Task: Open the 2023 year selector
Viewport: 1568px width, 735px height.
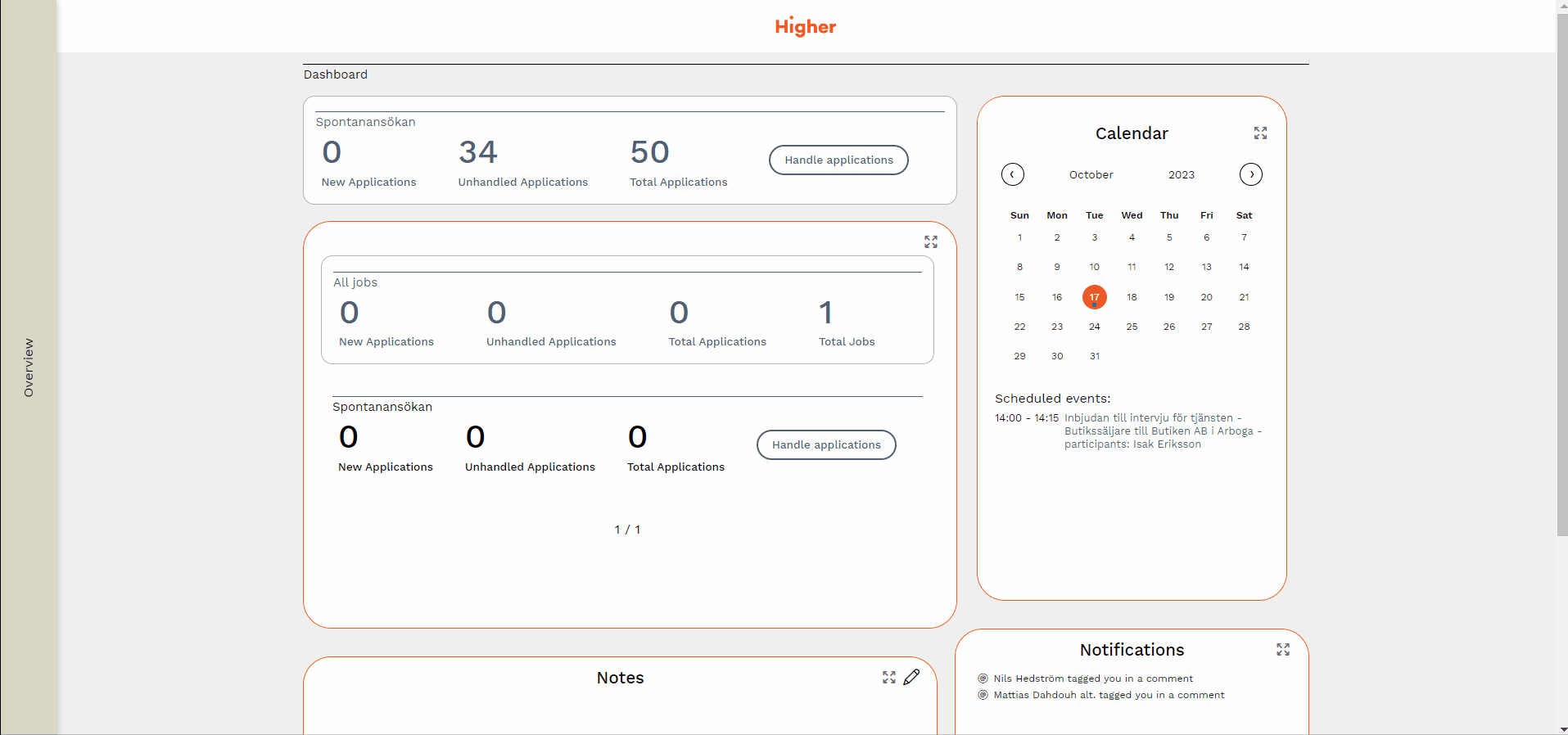Action: (x=1181, y=175)
